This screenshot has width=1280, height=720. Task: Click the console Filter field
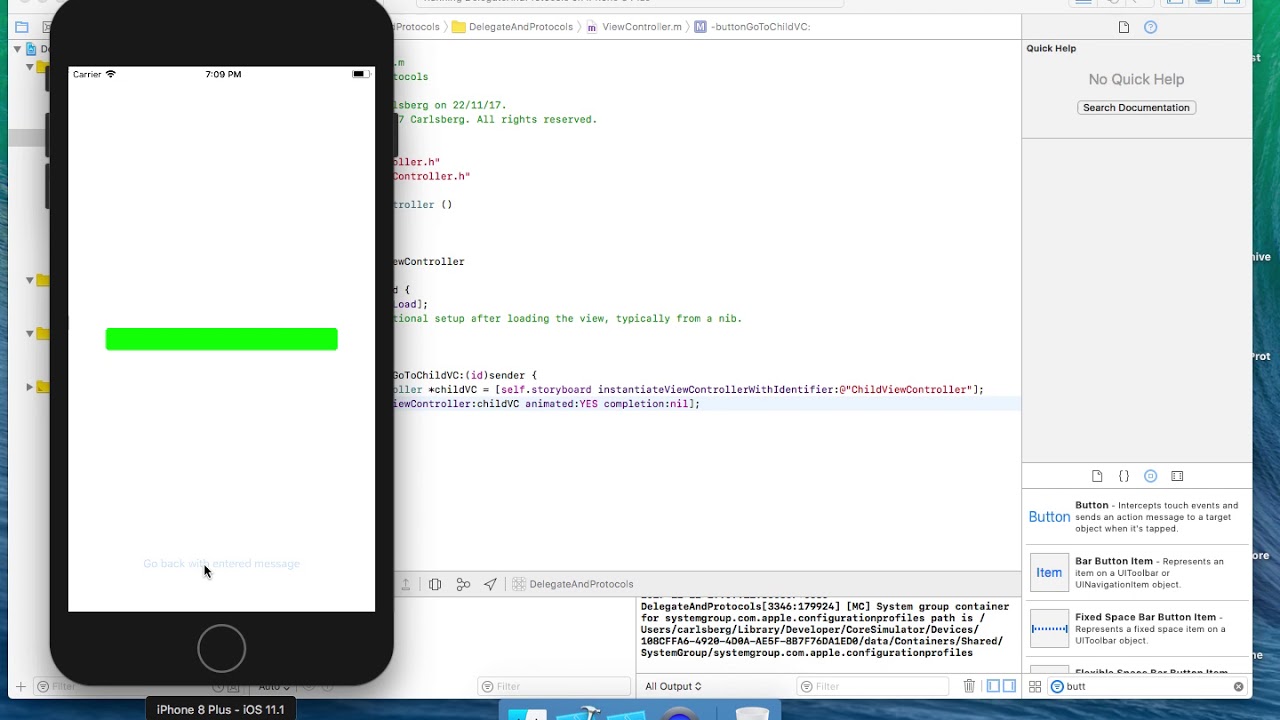tap(872, 686)
